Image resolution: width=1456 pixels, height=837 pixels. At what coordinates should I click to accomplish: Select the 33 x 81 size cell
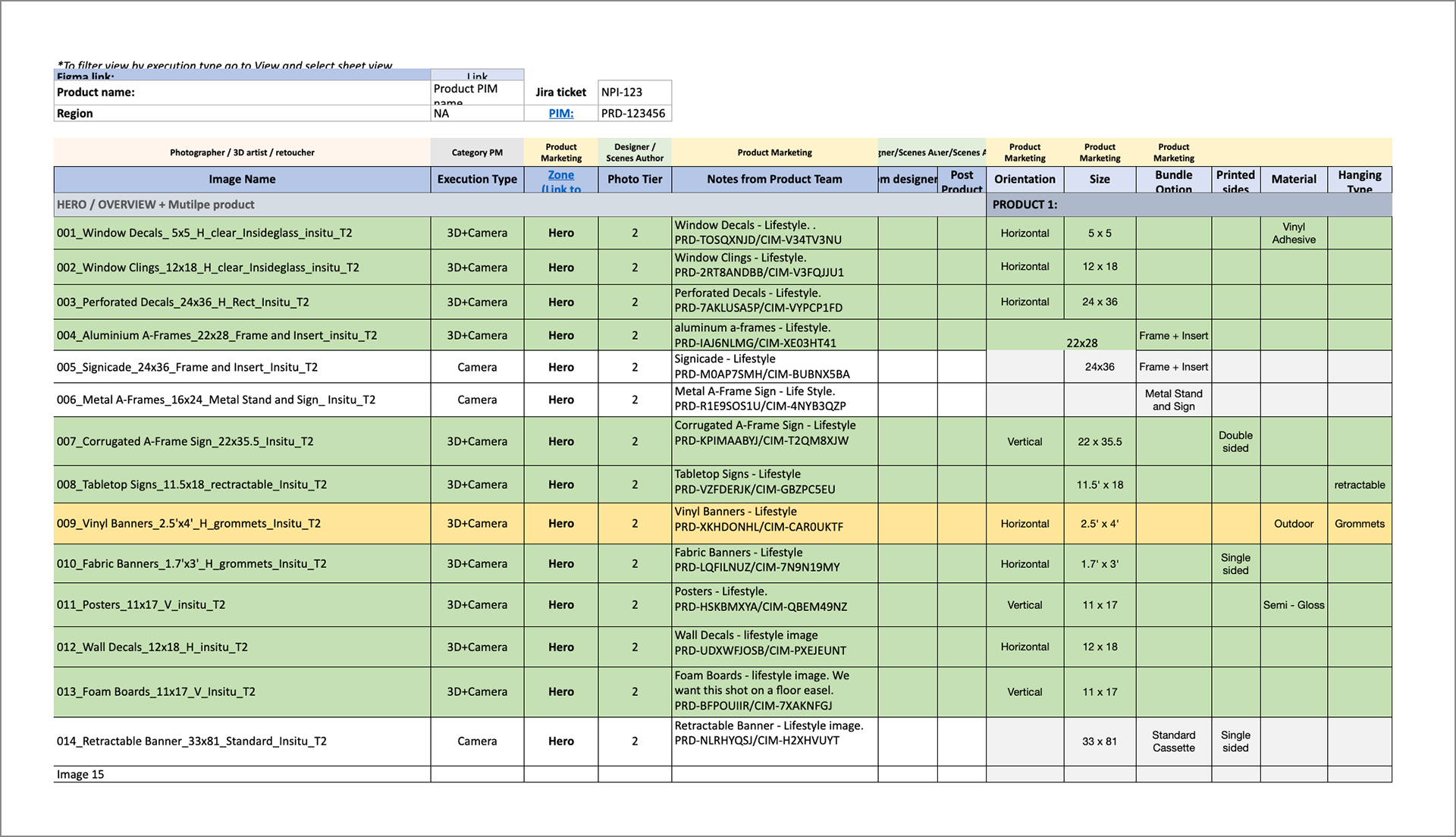pyautogui.click(x=1100, y=741)
